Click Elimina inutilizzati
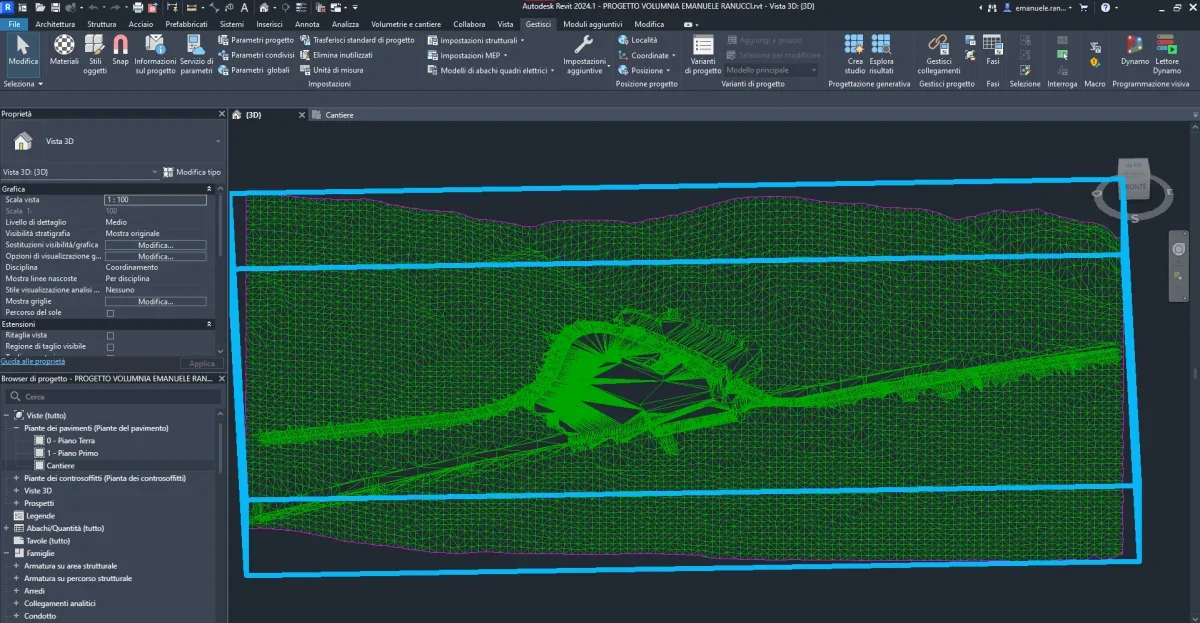The width and height of the screenshot is (1200, 623). click(336, 55)
